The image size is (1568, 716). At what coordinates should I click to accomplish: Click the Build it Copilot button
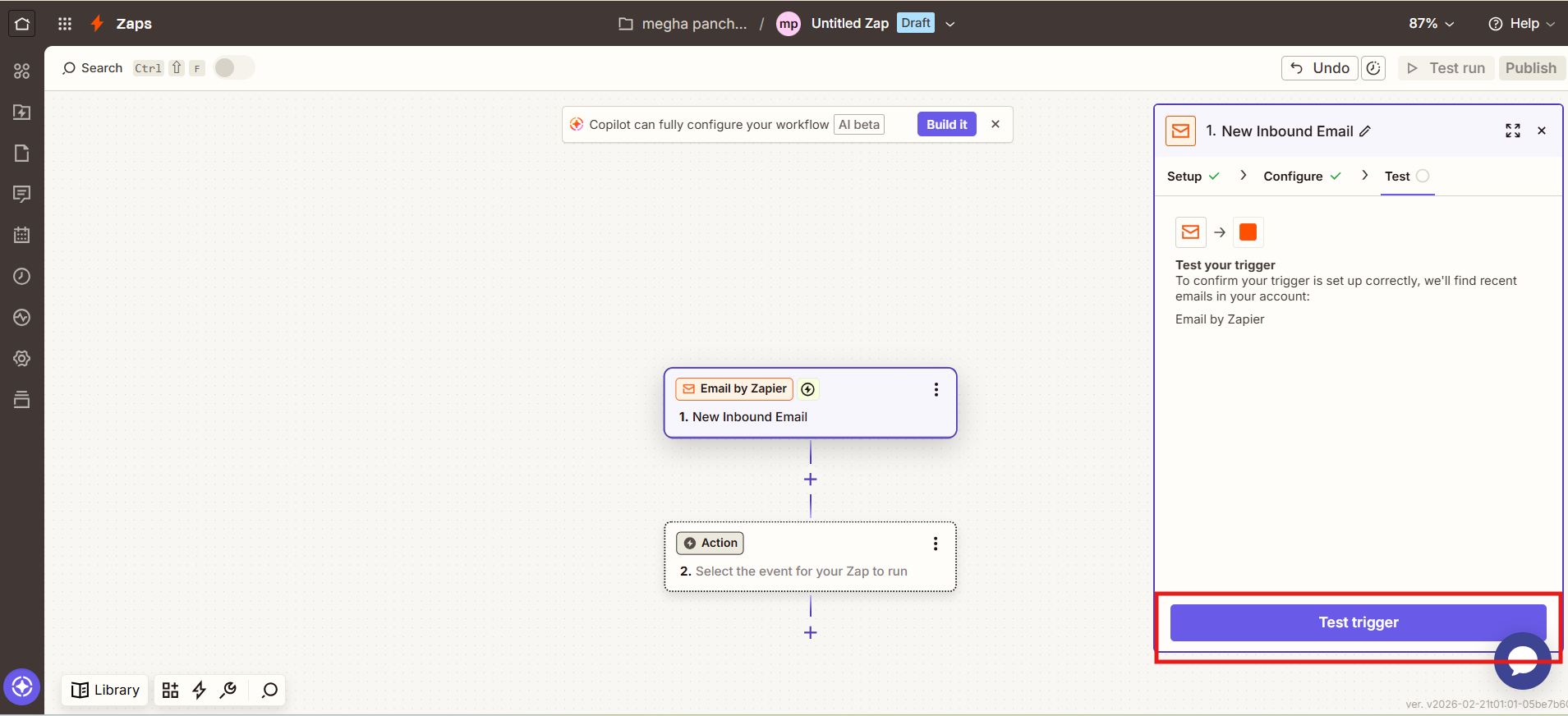[946, 125]
